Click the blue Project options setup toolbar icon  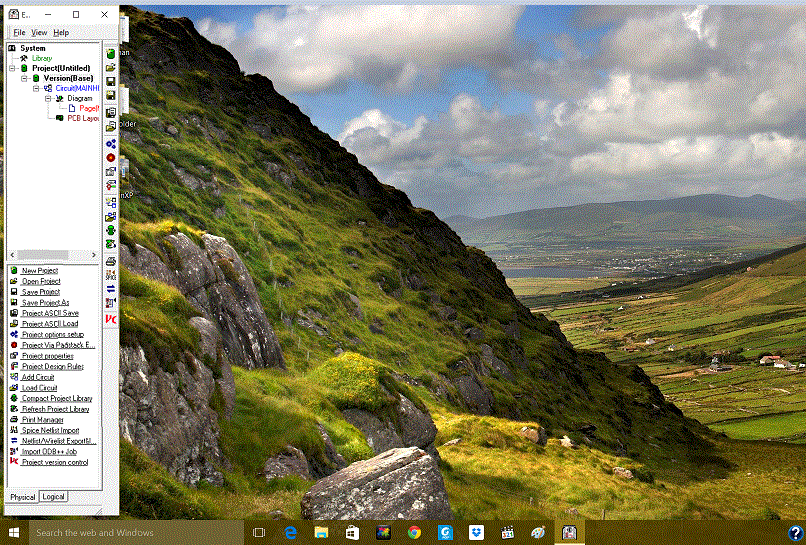tap(111, 143)
